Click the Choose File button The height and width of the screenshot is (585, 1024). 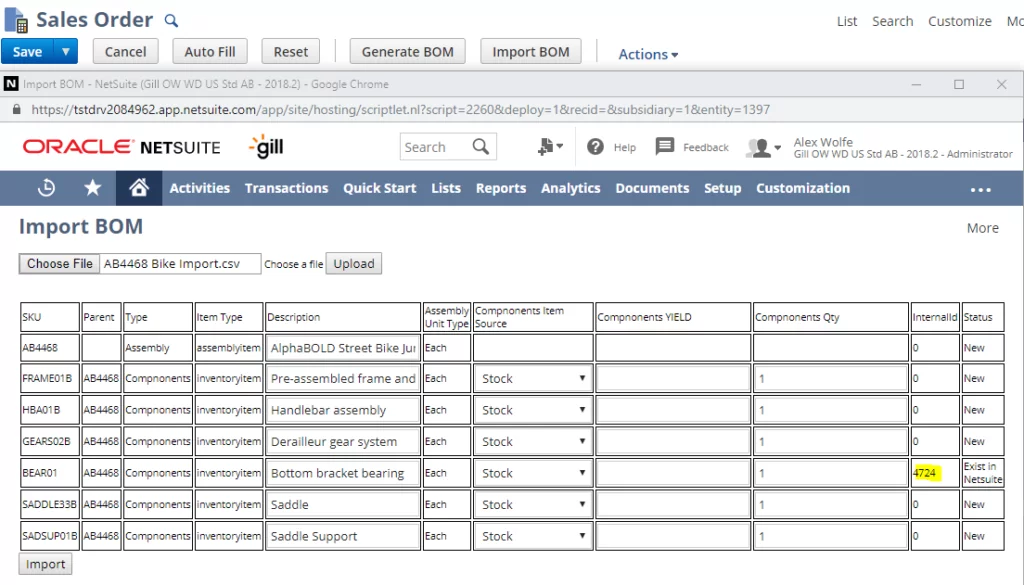(59, 264)
